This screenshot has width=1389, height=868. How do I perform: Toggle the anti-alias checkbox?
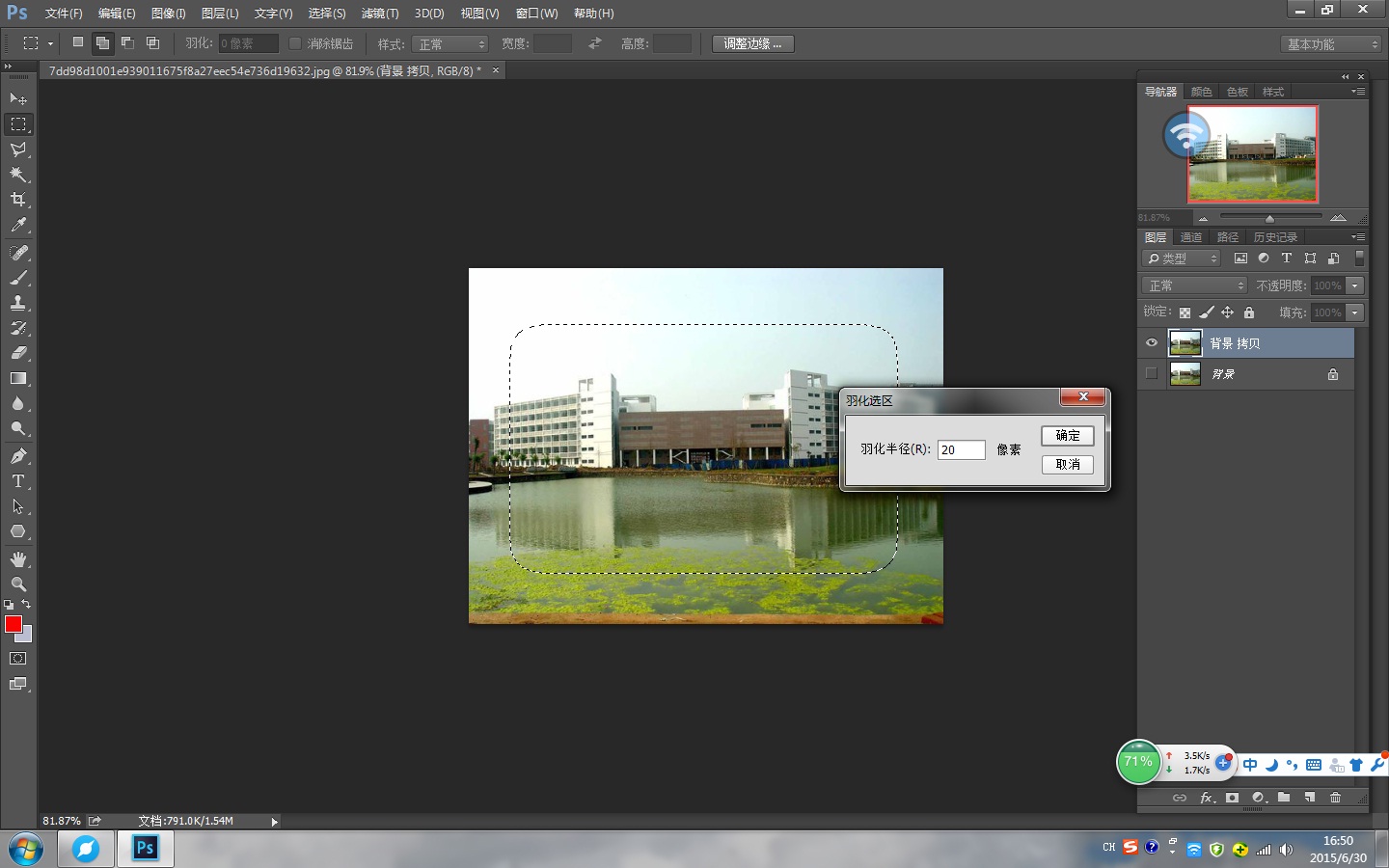[x=295, y=43]
